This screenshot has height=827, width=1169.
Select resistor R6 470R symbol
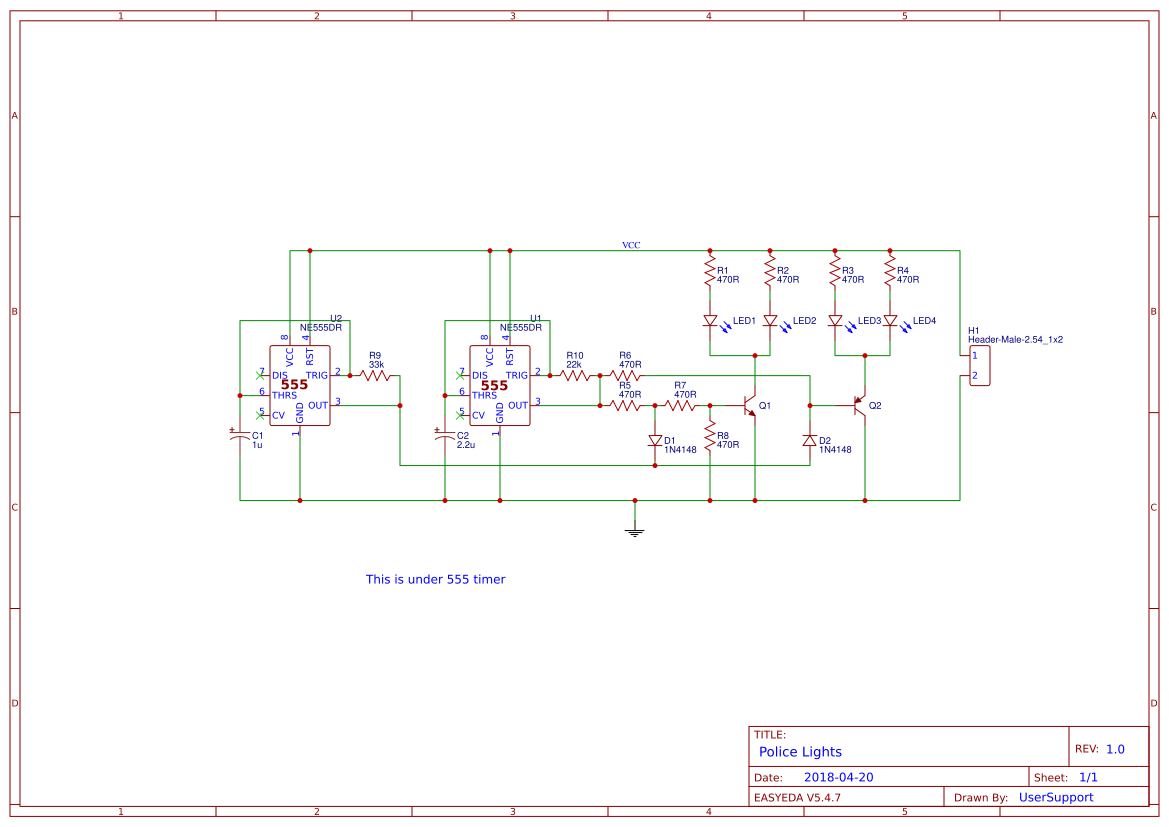tap(625, 375)
